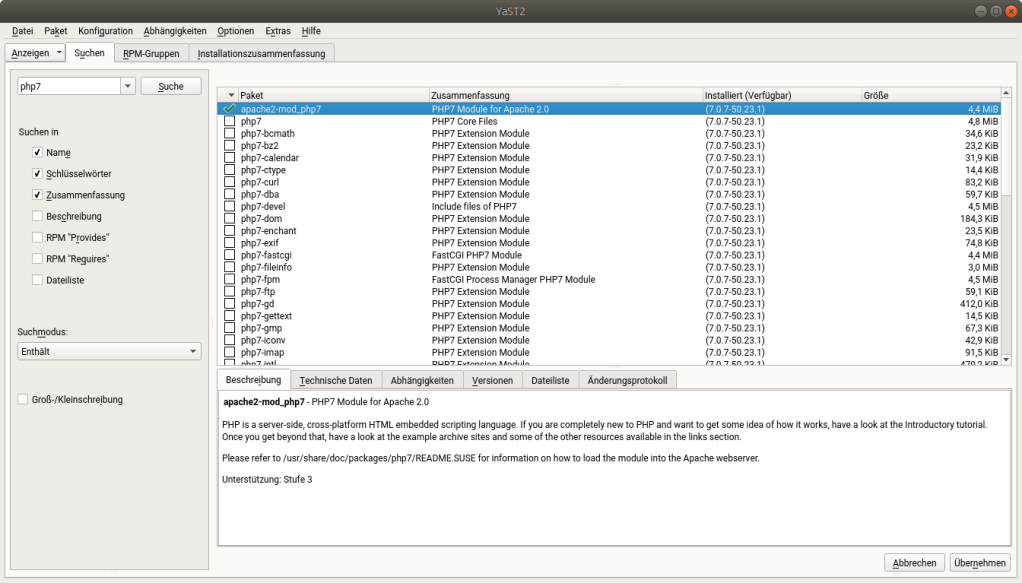Click the Suche button
Screen dimensions: 1022x583
pos(171,86)
